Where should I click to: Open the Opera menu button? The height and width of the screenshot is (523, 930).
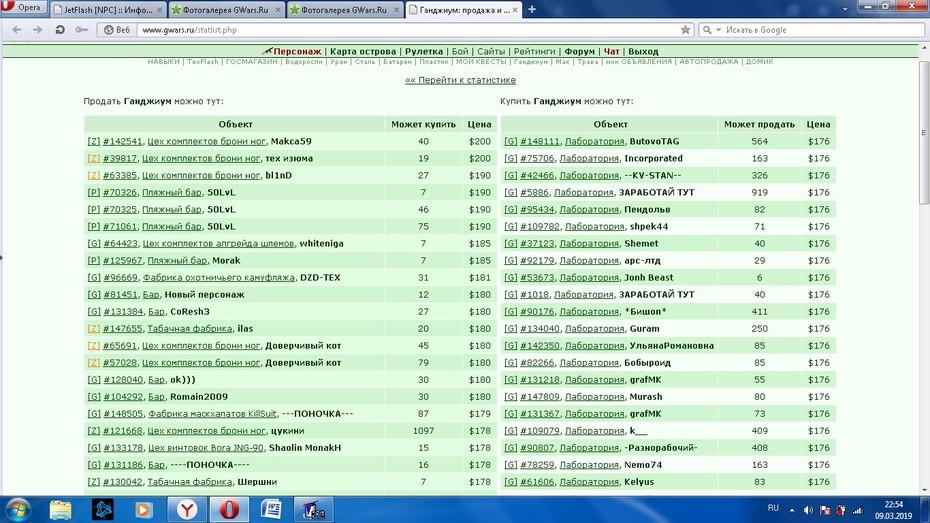pyautogui.click(x=23, y=7)
